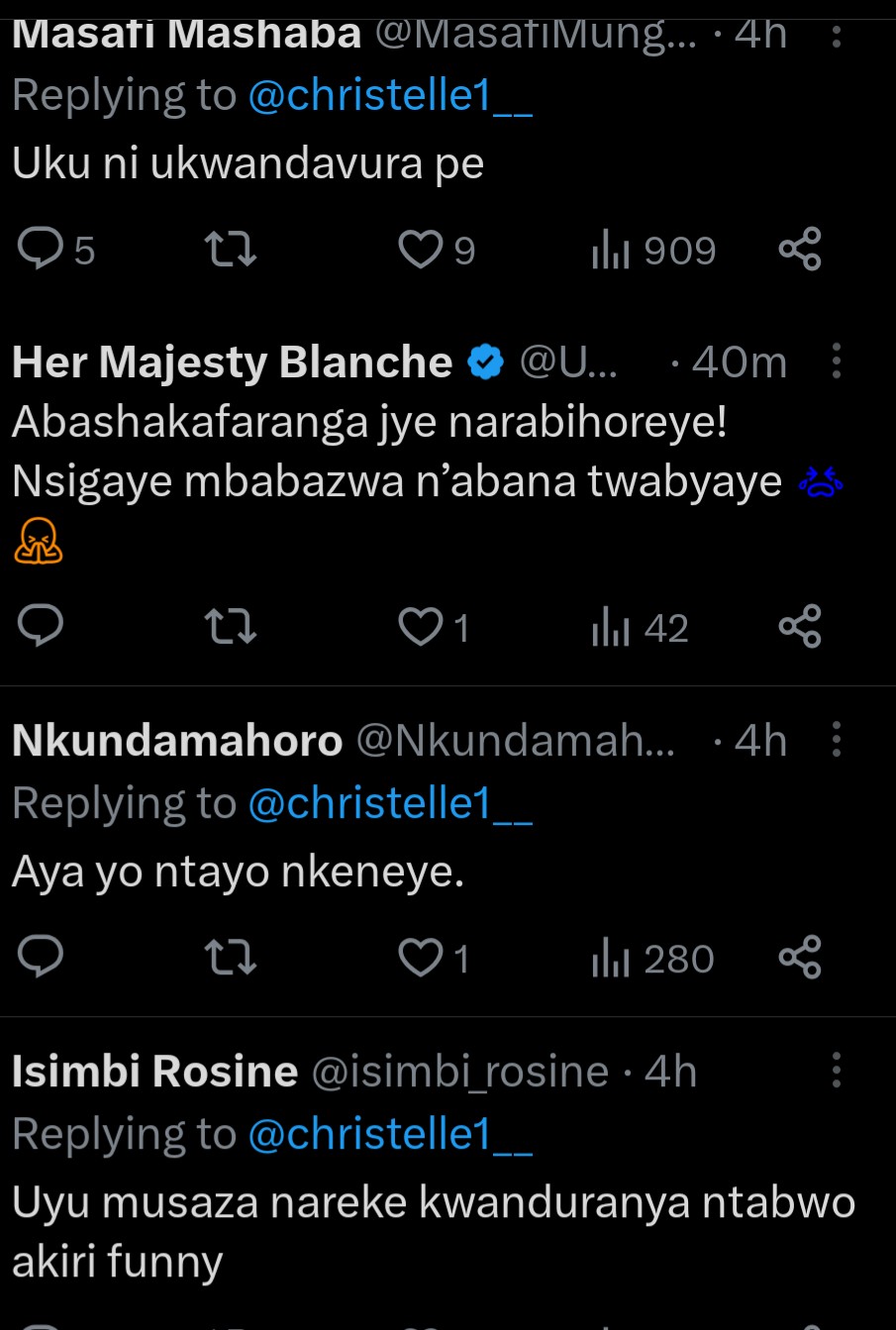View analytics showing 909 views
The image size is (896, 1330).
click(652, 251)
